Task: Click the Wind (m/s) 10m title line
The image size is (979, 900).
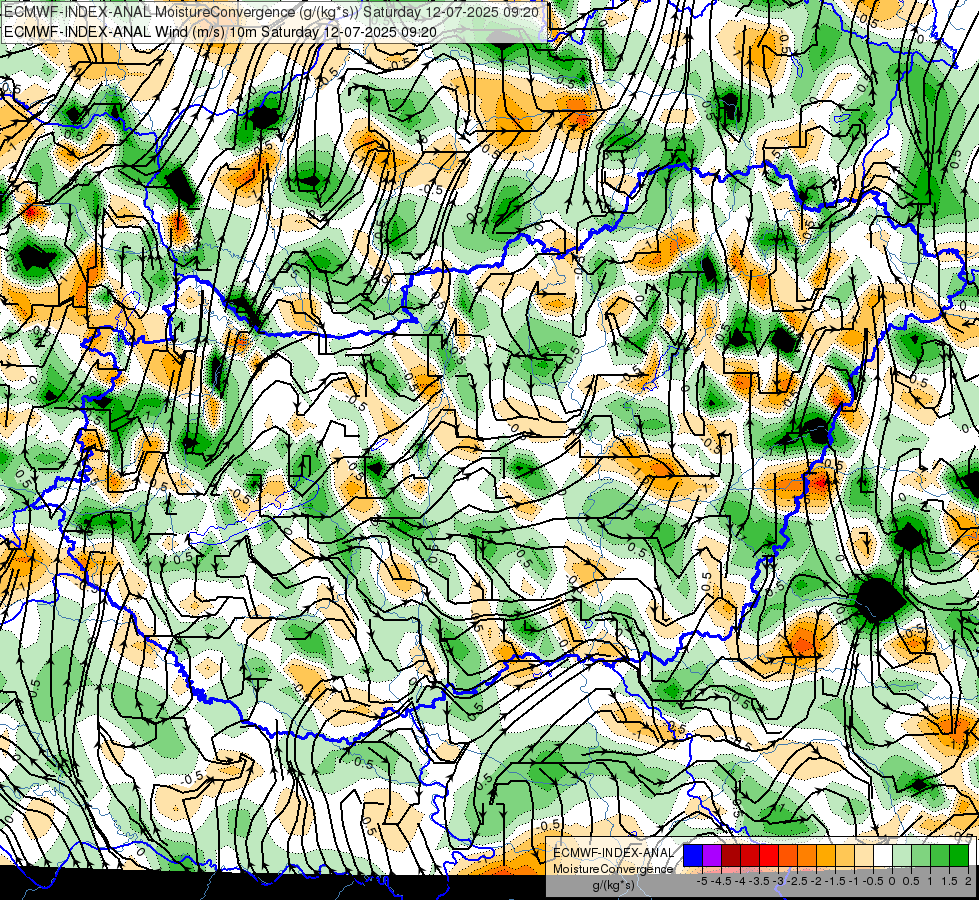Action: click(220, 32)
